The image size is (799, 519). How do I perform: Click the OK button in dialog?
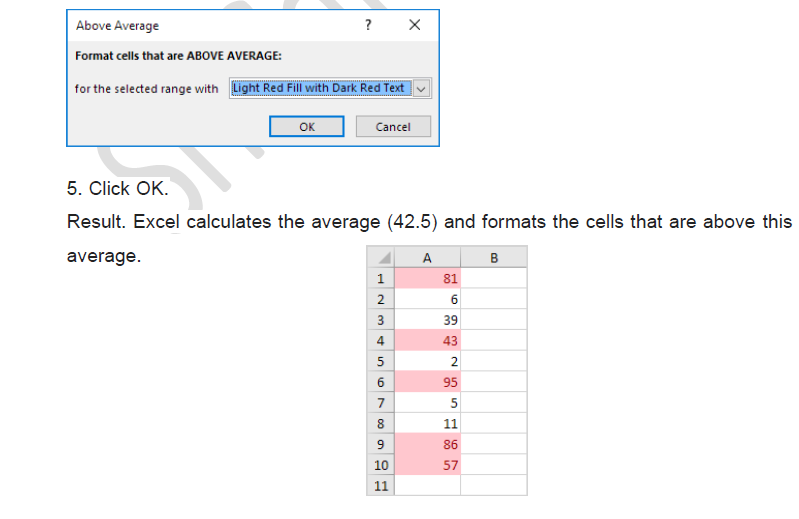307,127
